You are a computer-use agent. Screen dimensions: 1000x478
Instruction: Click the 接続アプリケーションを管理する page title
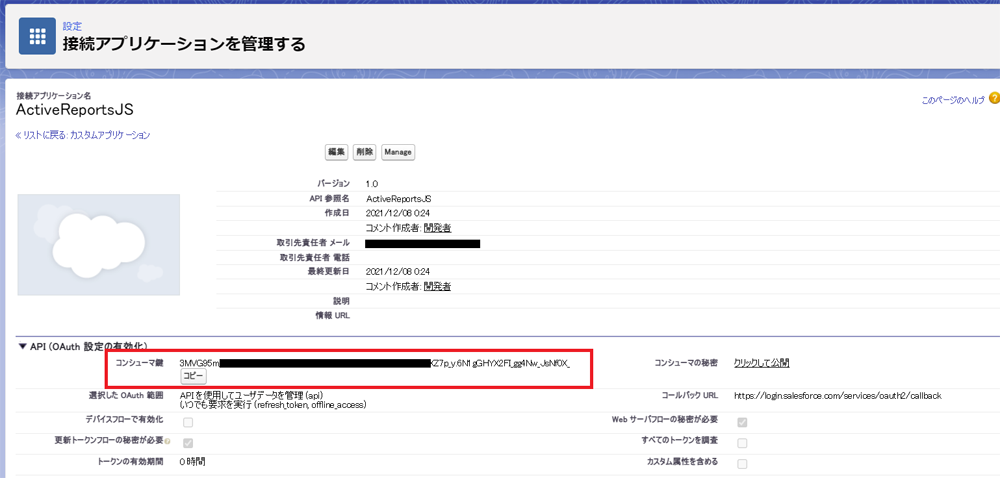click(x=184, y=44)
